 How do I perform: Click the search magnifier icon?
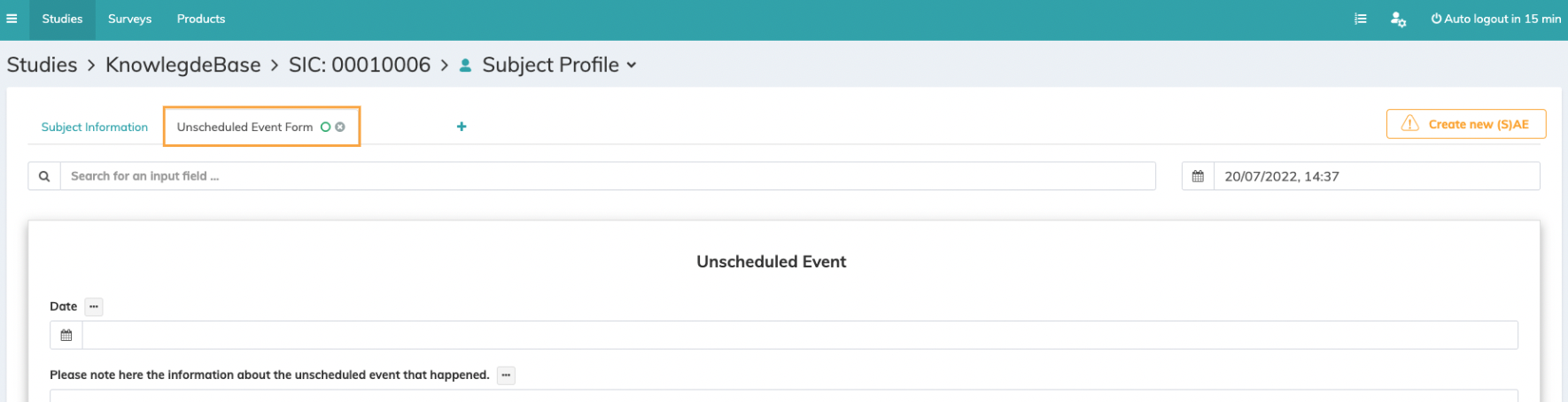(x=44, y=176)
